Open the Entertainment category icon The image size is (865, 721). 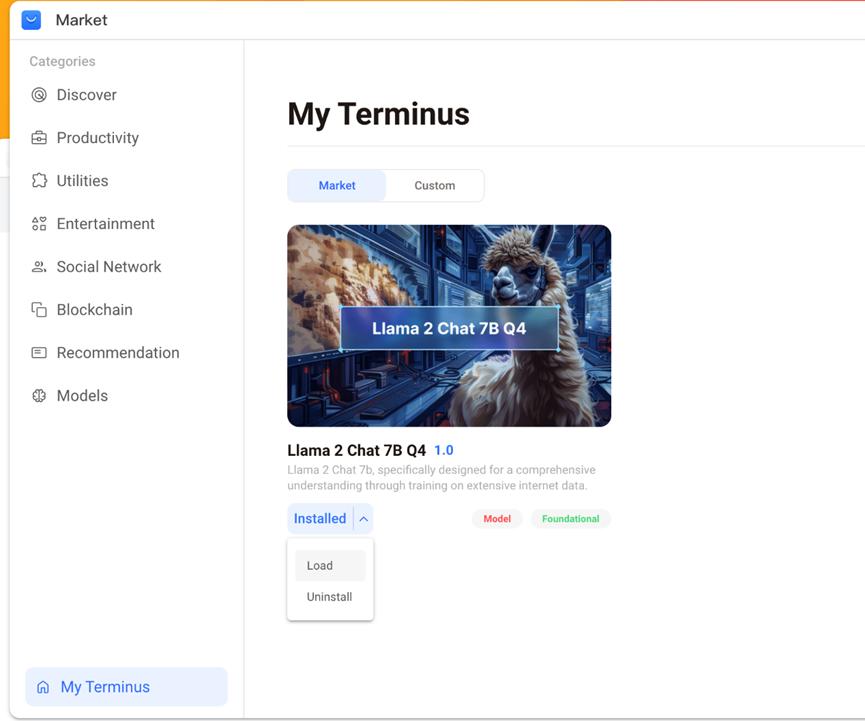39,224
